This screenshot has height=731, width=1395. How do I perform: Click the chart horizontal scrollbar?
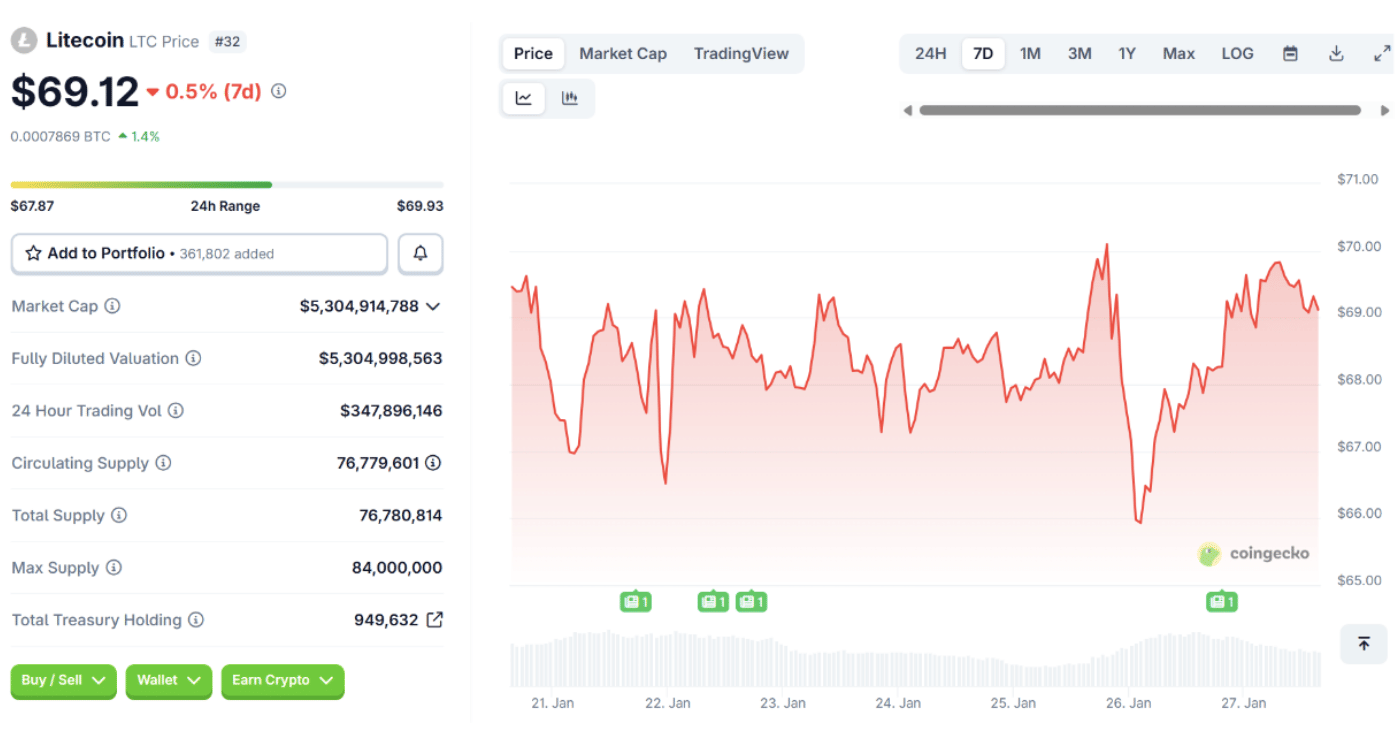tap(1140, 110)
